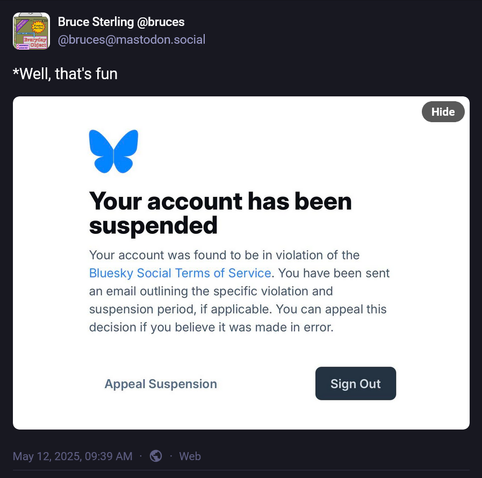The width and height of the screenshot is (482, 478).
Task: Click the "You can appeal this decision" sentence
Action: [x=238, y=318]
